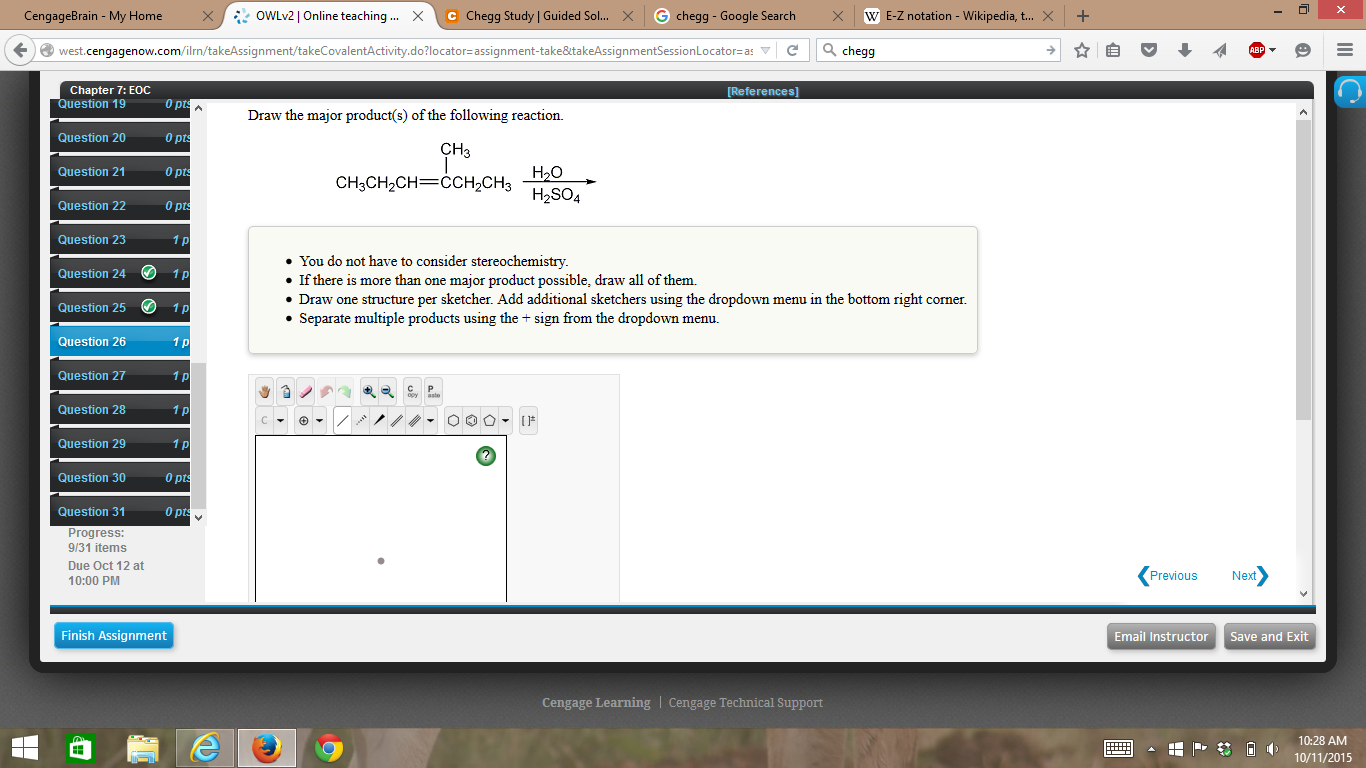Click the undo arrow in sketcher

click(326, 392)
